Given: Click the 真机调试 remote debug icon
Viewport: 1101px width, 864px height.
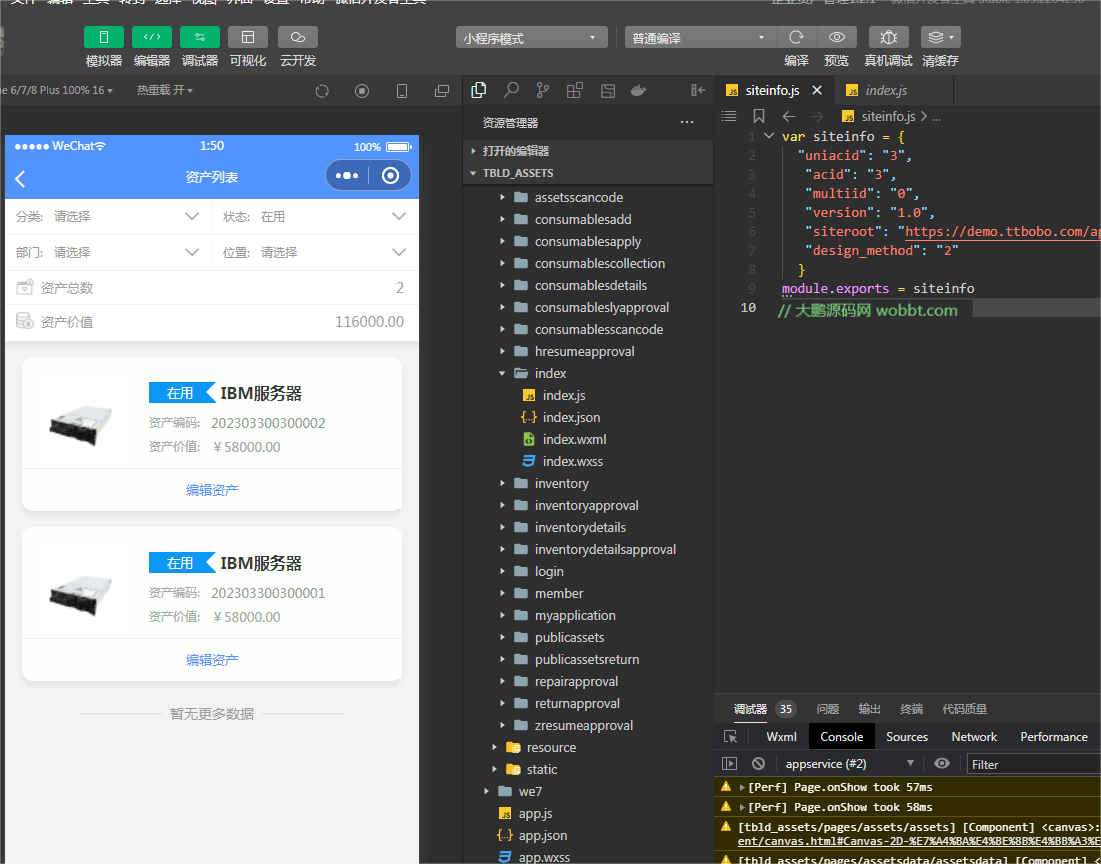Looking at the screenshot, I should click(x=886, y=36).
